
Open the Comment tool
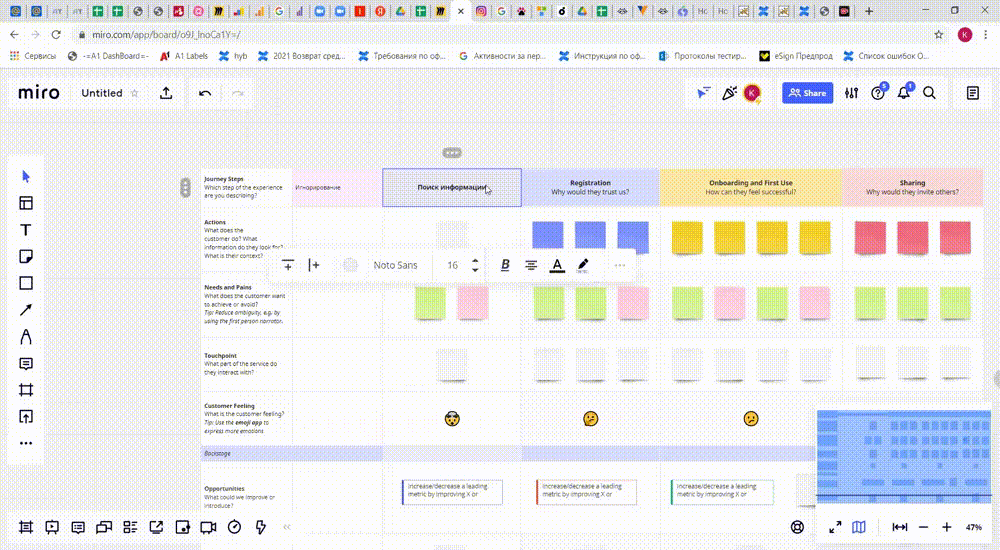coord(27,363)
